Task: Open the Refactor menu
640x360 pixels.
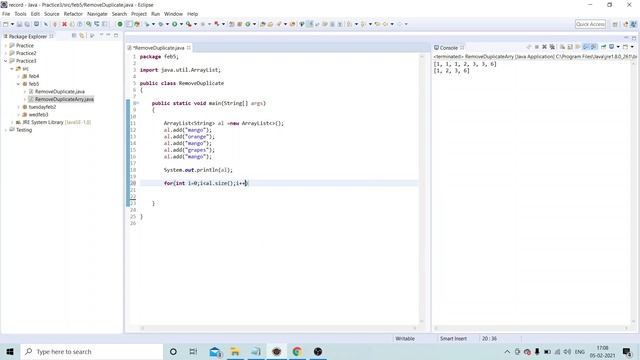Action: pos(73,14)
